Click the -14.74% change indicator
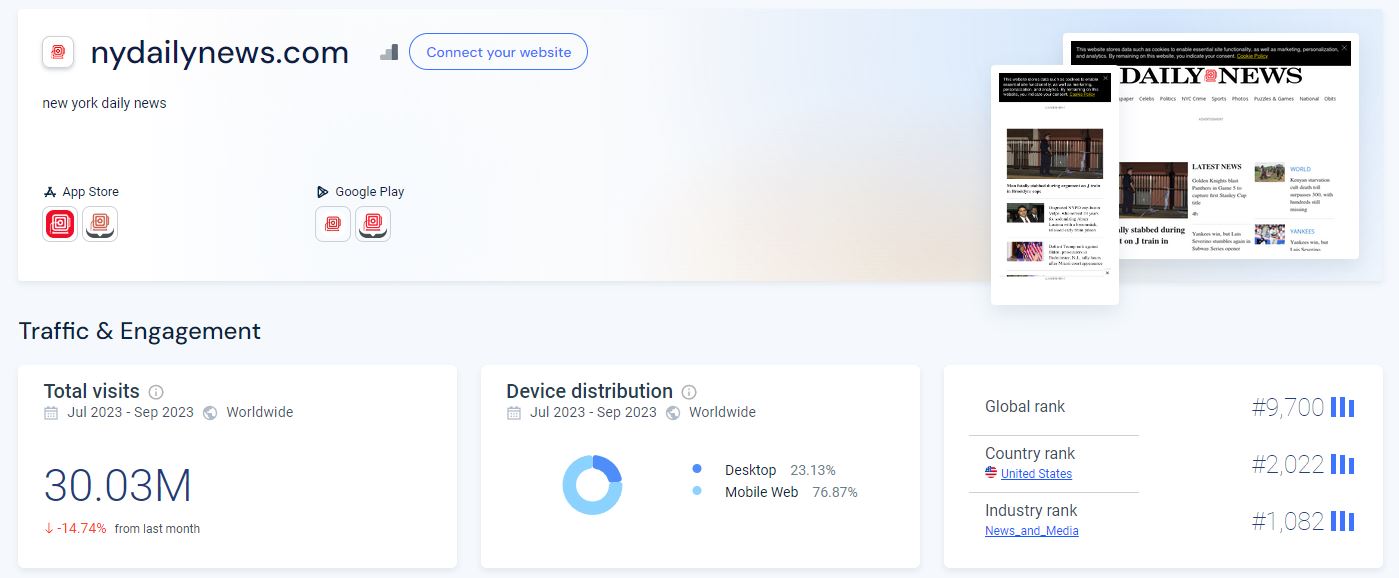1399x578 pixels. click(75, 528)
